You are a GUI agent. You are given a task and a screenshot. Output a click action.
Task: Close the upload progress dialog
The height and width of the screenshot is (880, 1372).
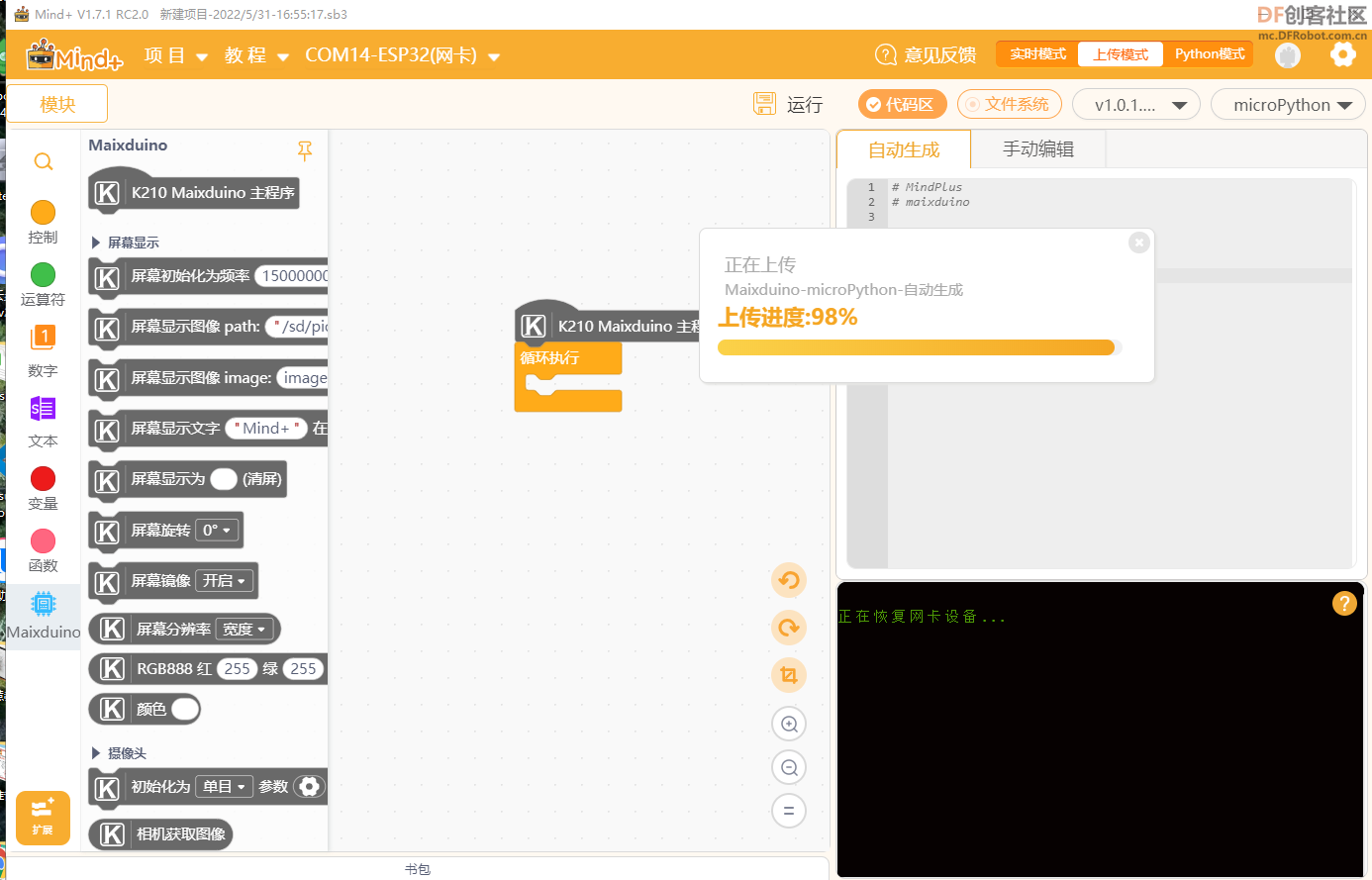pyautogui.click(x=1139, y=243)
